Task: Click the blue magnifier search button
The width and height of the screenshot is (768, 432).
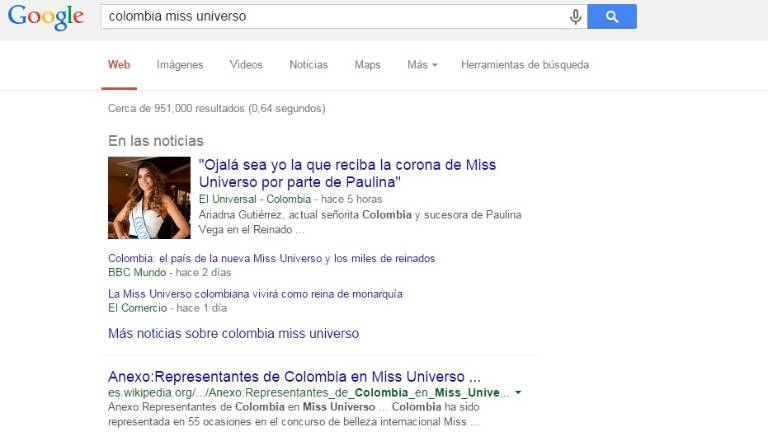Action: click(612, 17)
